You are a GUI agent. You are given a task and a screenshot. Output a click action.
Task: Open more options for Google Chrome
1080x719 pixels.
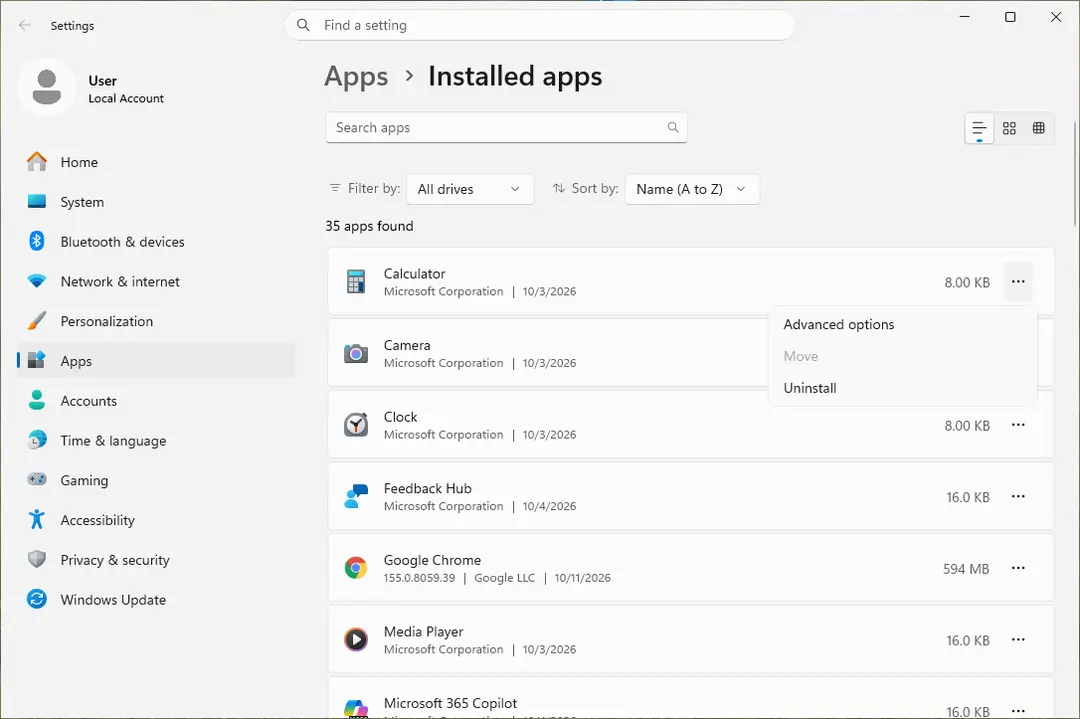pos(1018,568)
